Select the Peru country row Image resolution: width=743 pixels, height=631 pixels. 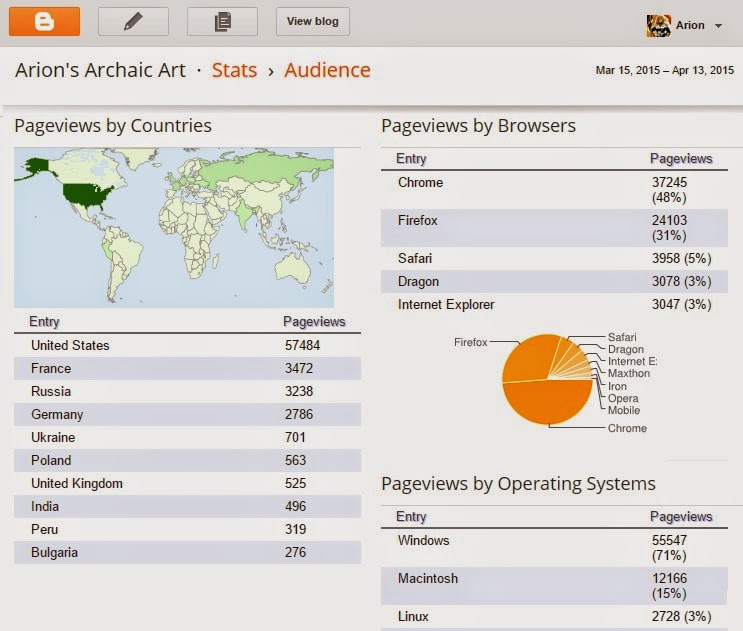187,529
